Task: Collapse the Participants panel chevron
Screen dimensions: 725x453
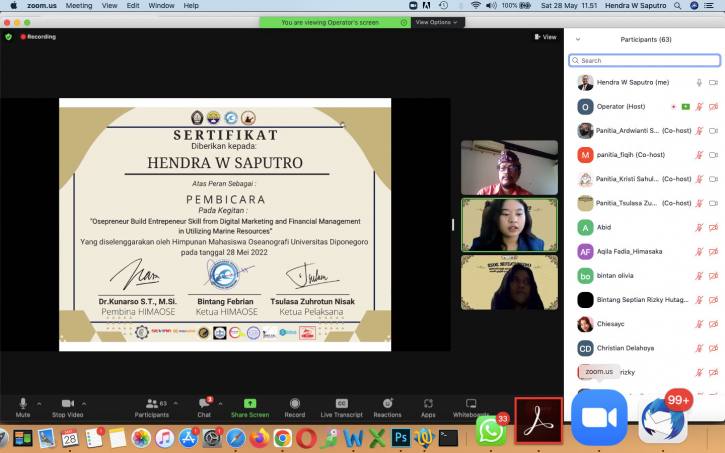Action: tap(577, 39)
